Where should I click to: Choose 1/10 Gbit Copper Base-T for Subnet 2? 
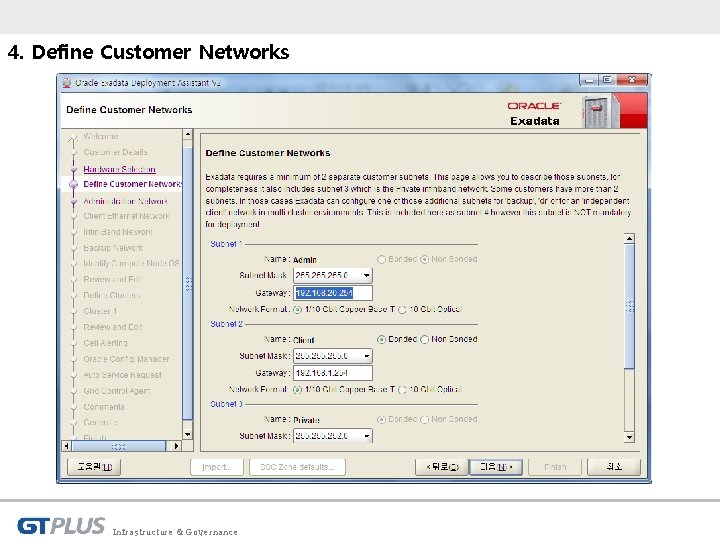tap(297, 389)
